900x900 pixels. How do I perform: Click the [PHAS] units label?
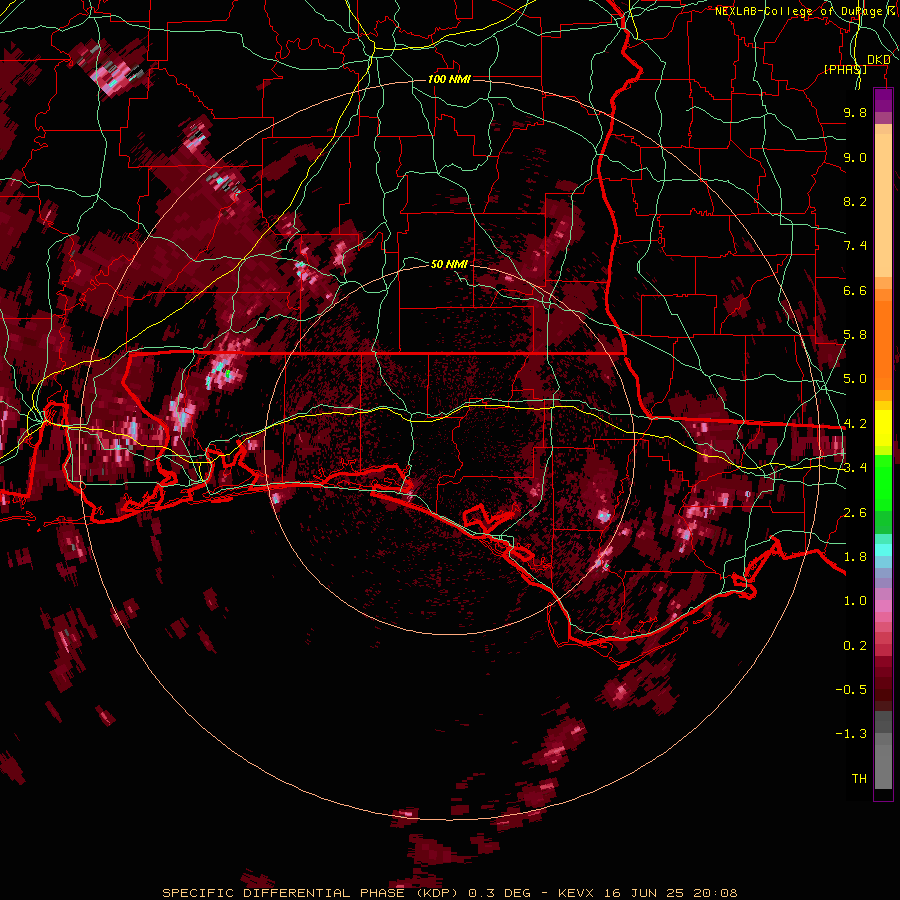coord(845,69)
